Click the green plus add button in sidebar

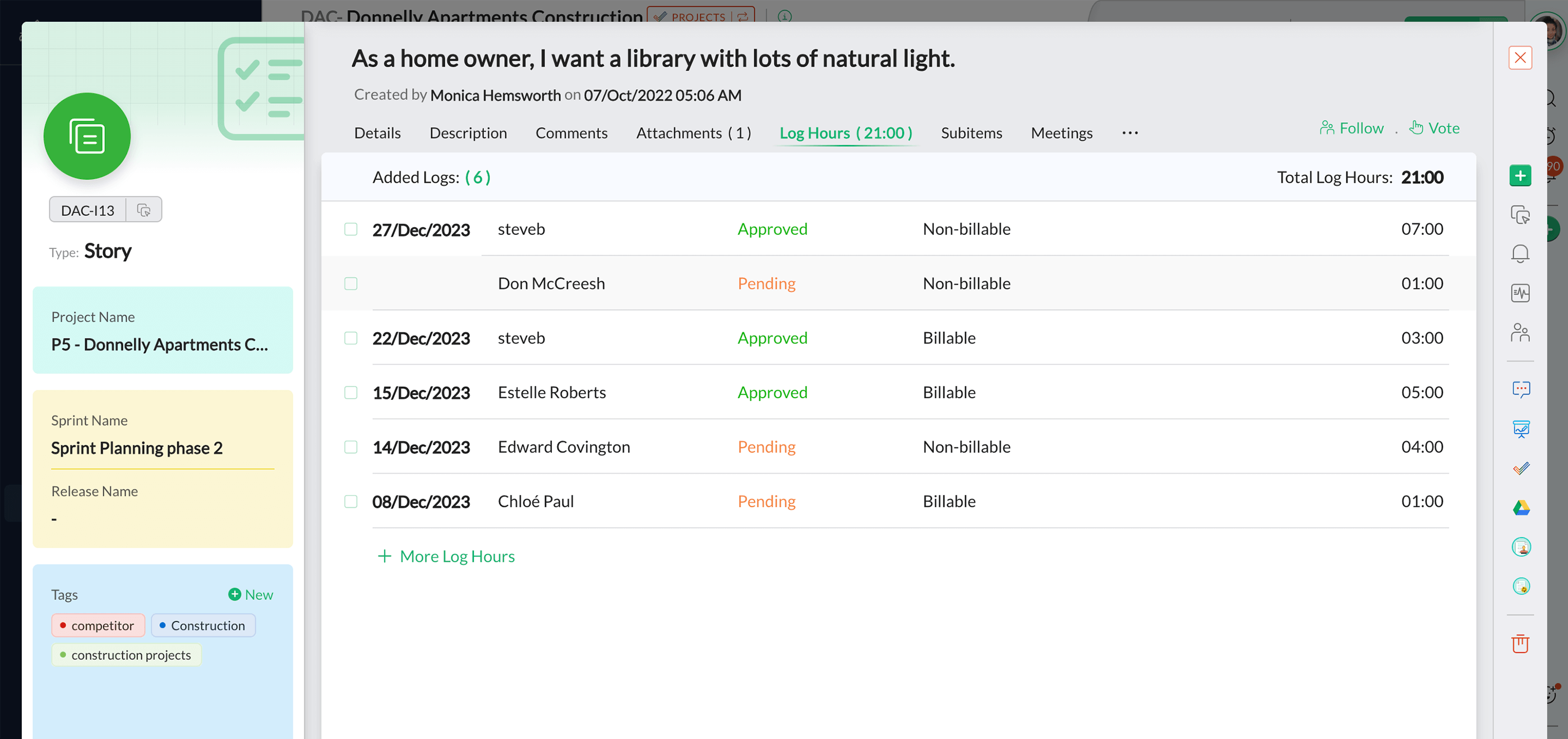pyautogui.click(x=1519, y=176)
